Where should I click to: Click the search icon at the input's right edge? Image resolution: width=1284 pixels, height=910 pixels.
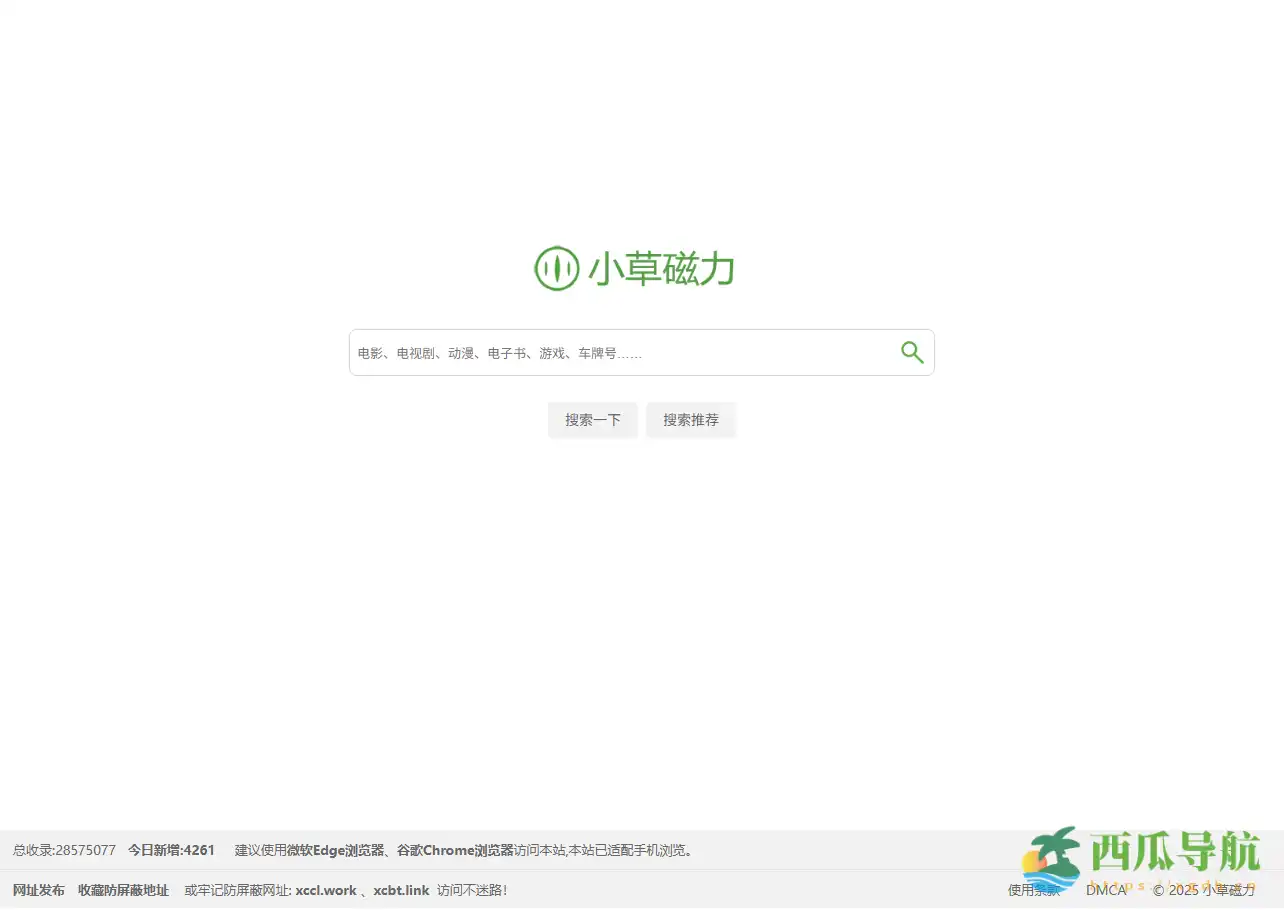(x=911, y=352)
